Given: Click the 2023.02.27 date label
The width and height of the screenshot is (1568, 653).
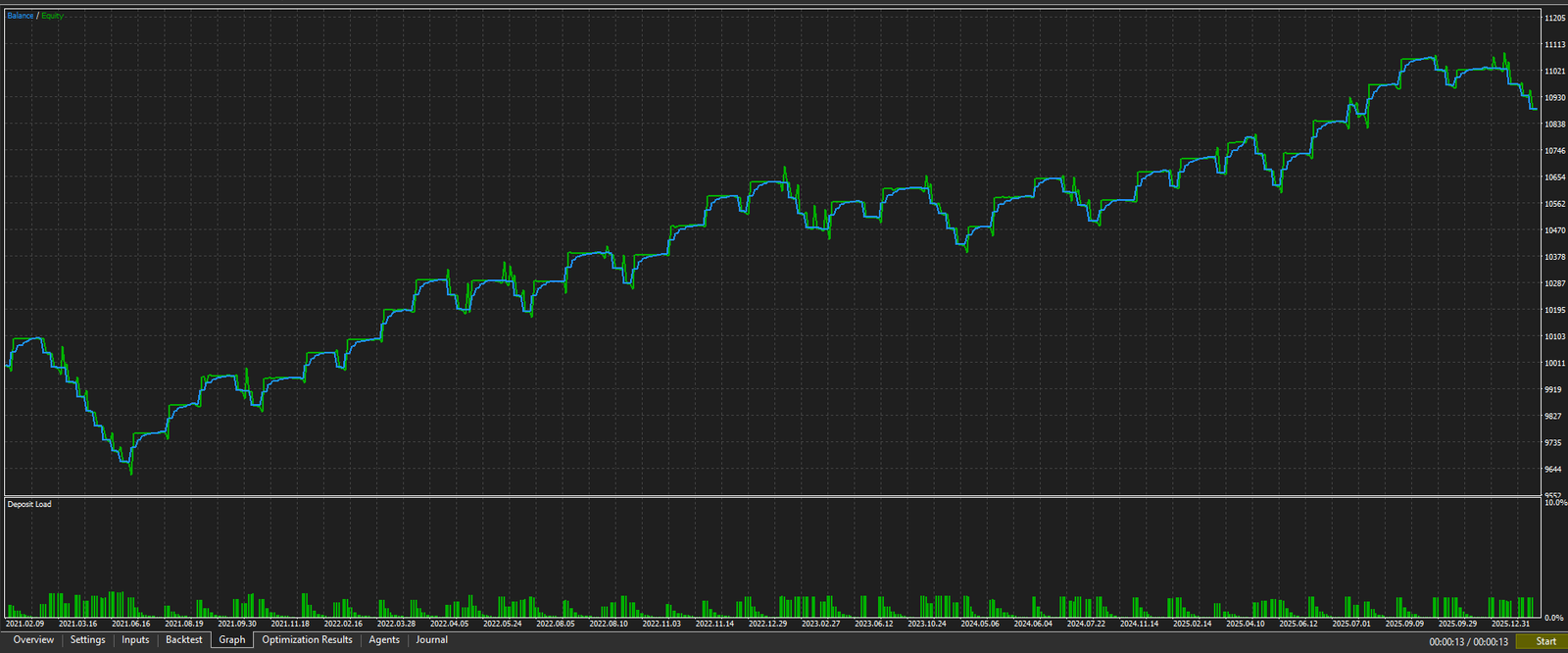Looking at the screenshot, I should 820,624.
